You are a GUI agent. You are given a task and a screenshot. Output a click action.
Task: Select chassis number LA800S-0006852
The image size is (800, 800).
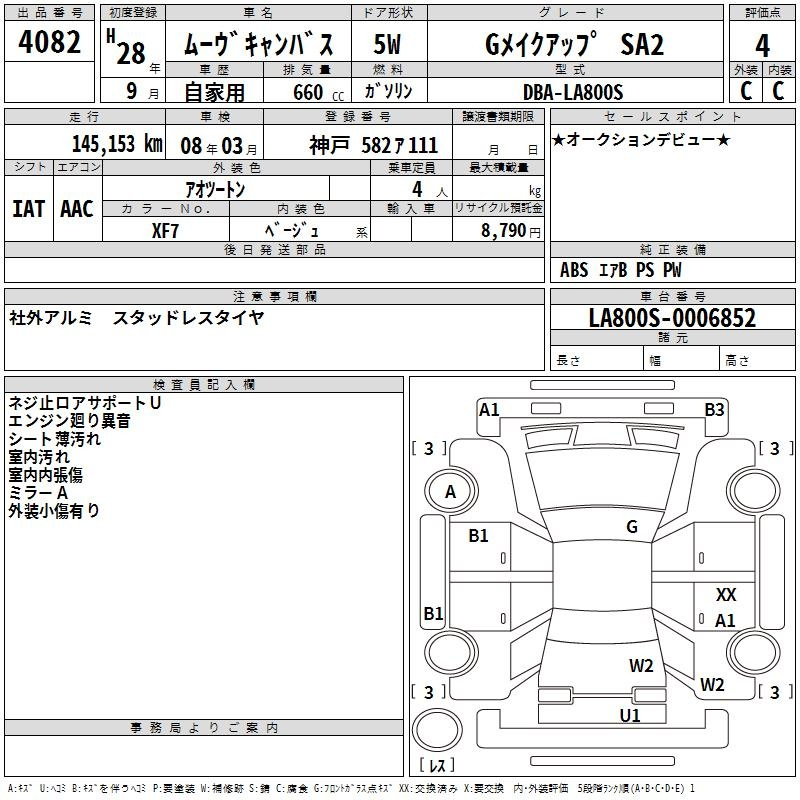672,318
